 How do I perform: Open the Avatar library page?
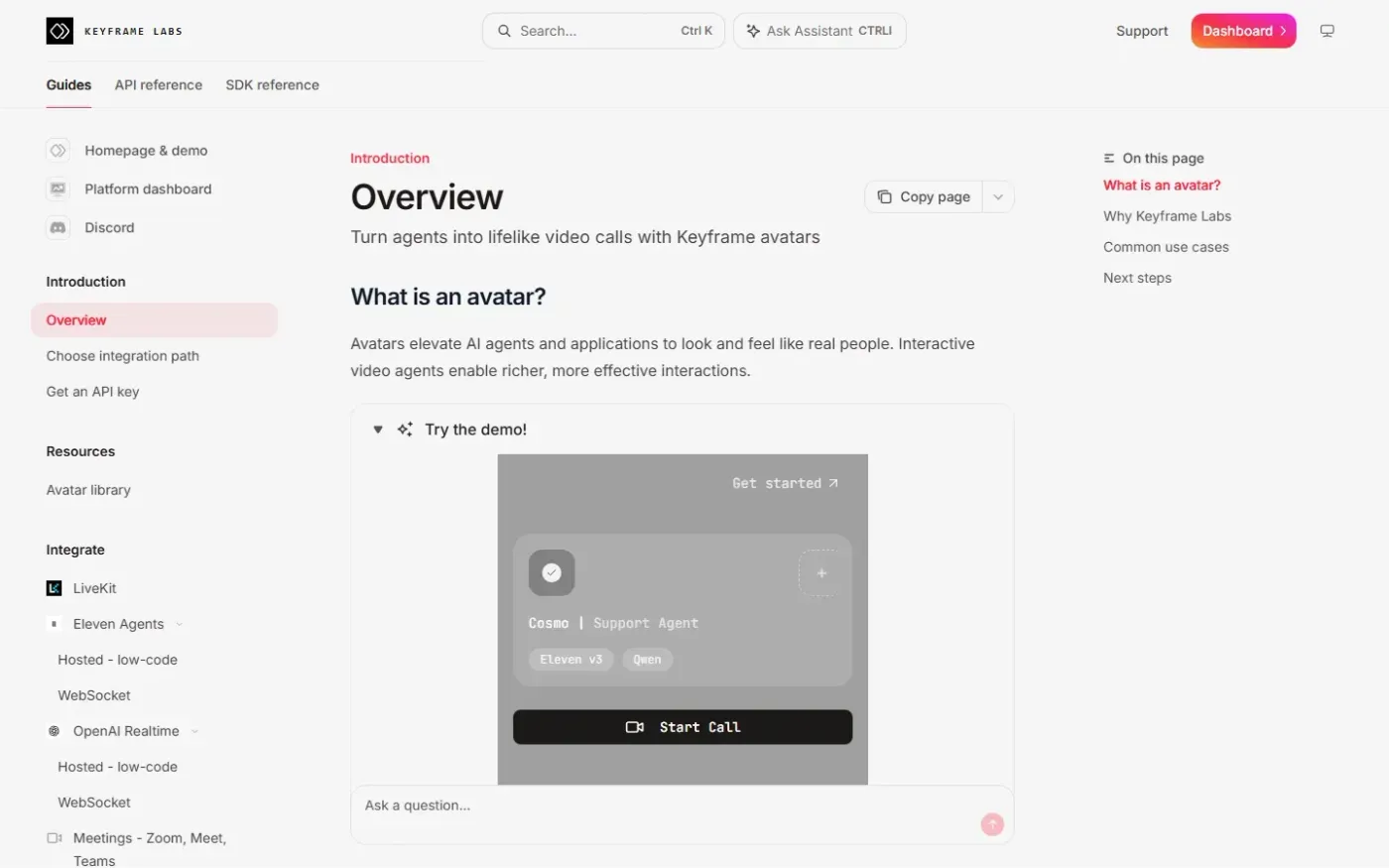point(88,490)
